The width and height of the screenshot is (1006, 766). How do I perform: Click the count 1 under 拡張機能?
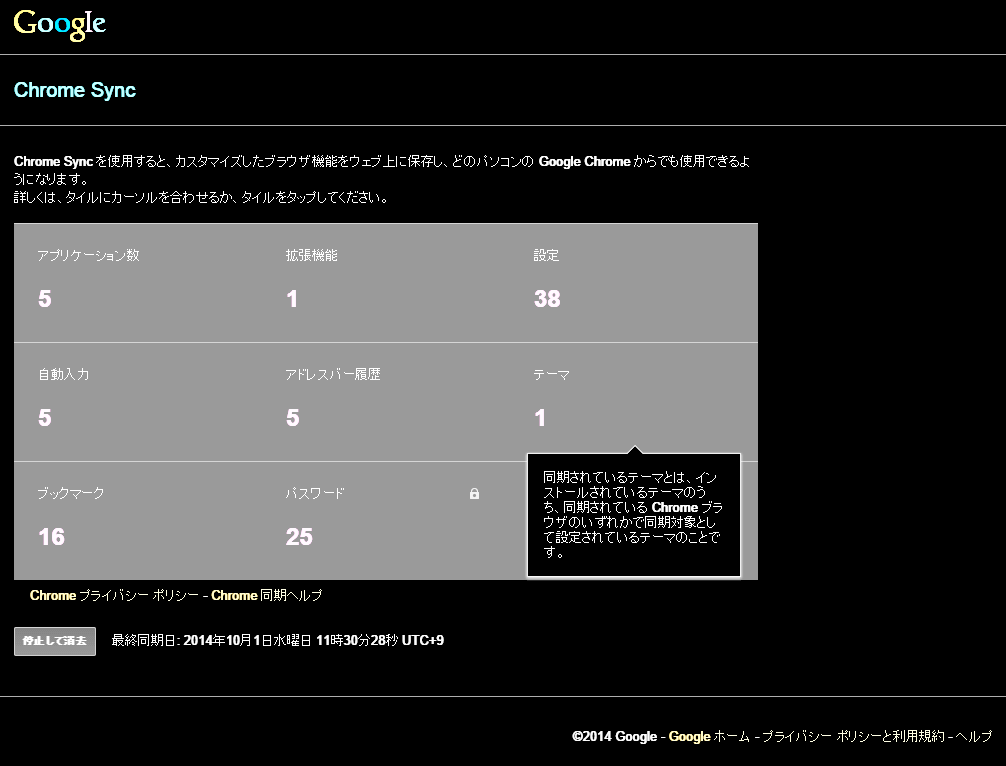293,299
